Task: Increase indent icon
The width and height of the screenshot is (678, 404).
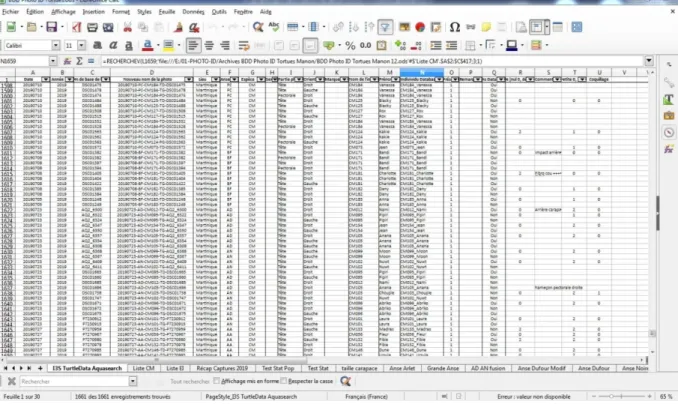Action: click(435, 45)
